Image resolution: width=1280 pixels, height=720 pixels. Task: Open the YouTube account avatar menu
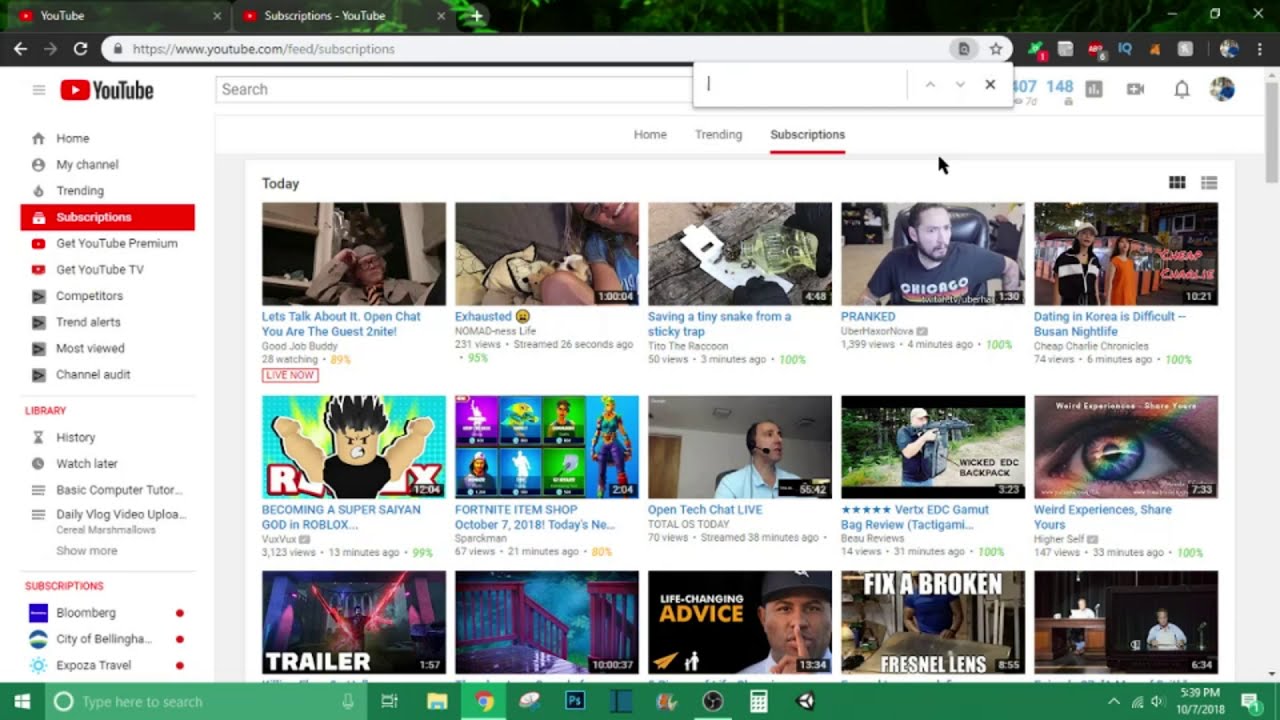pos(1222,89)
